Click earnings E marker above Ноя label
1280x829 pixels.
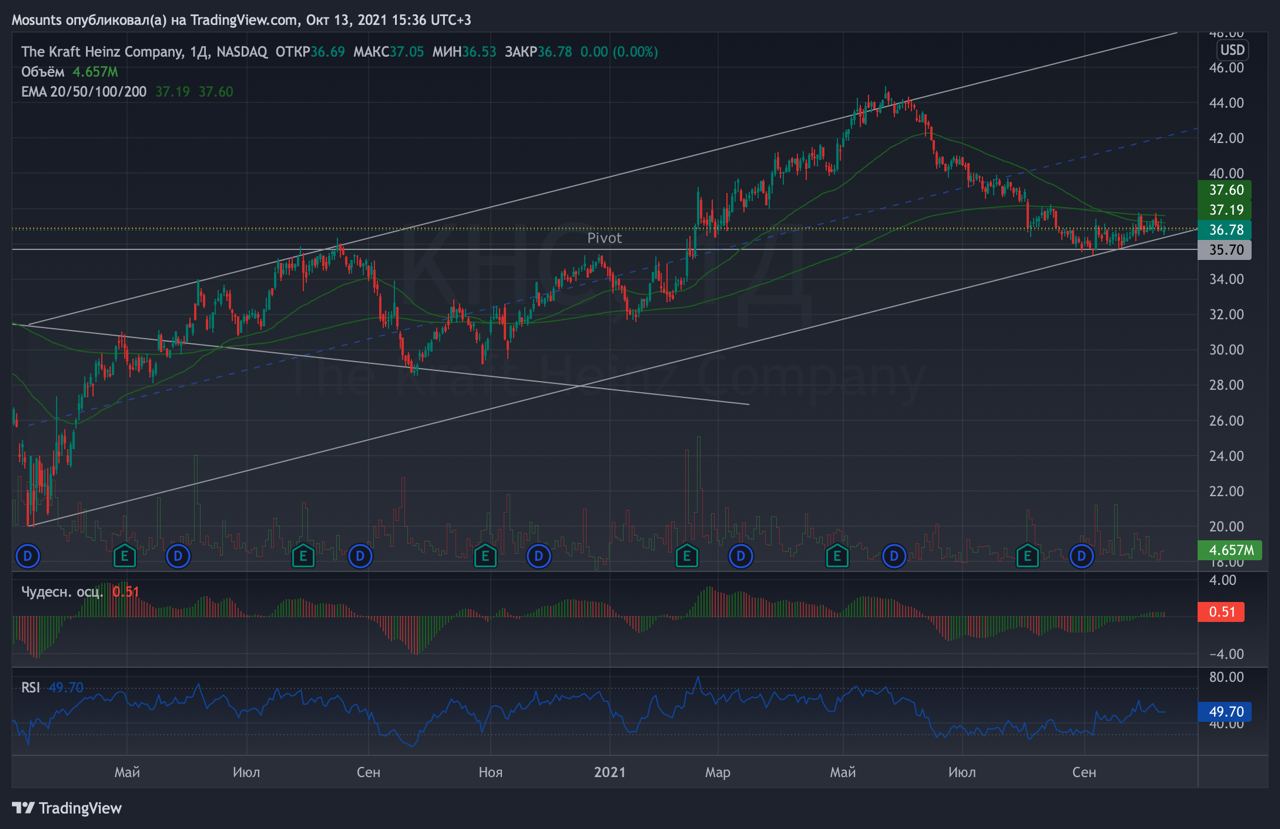coord(484,555)
